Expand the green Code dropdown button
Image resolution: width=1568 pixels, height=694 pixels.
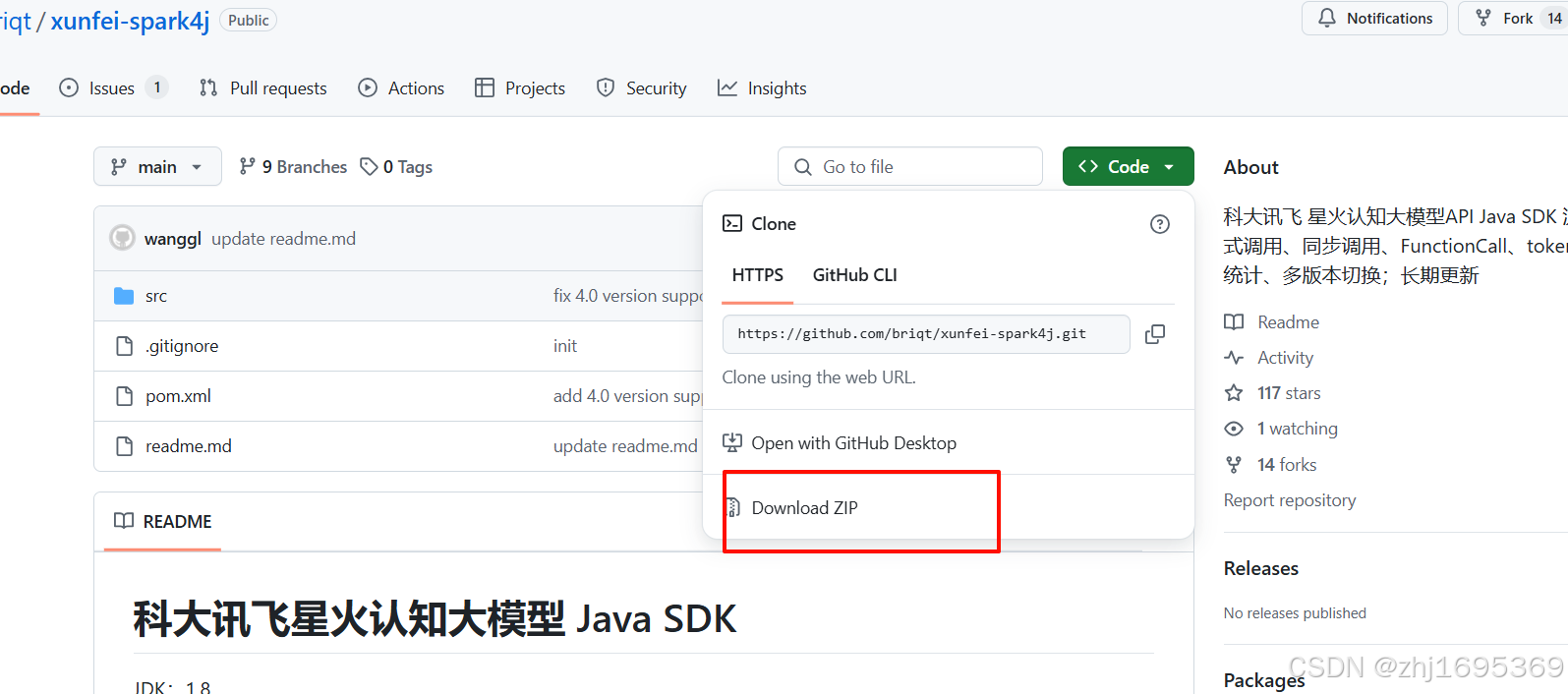point(1128,166)
